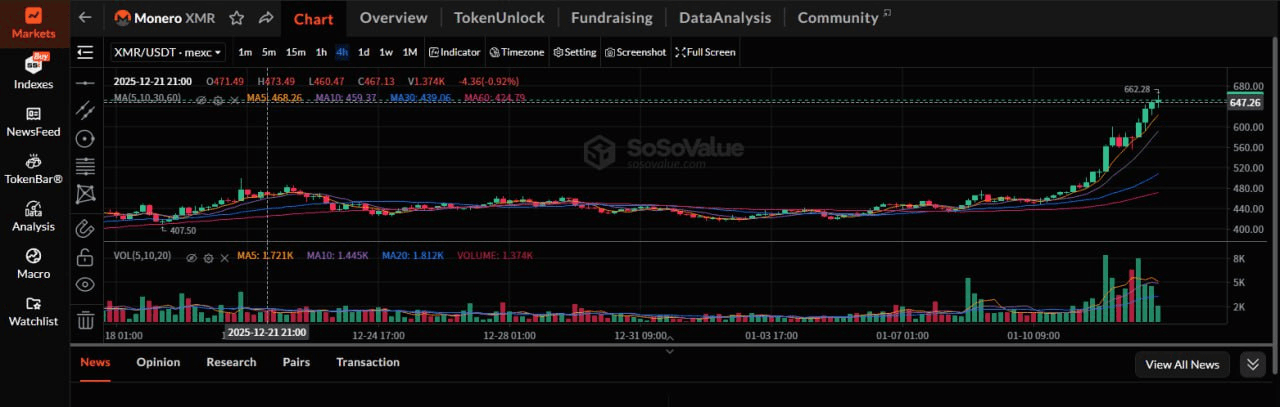Switch chart to Full Screen

(x=705, y=52)
